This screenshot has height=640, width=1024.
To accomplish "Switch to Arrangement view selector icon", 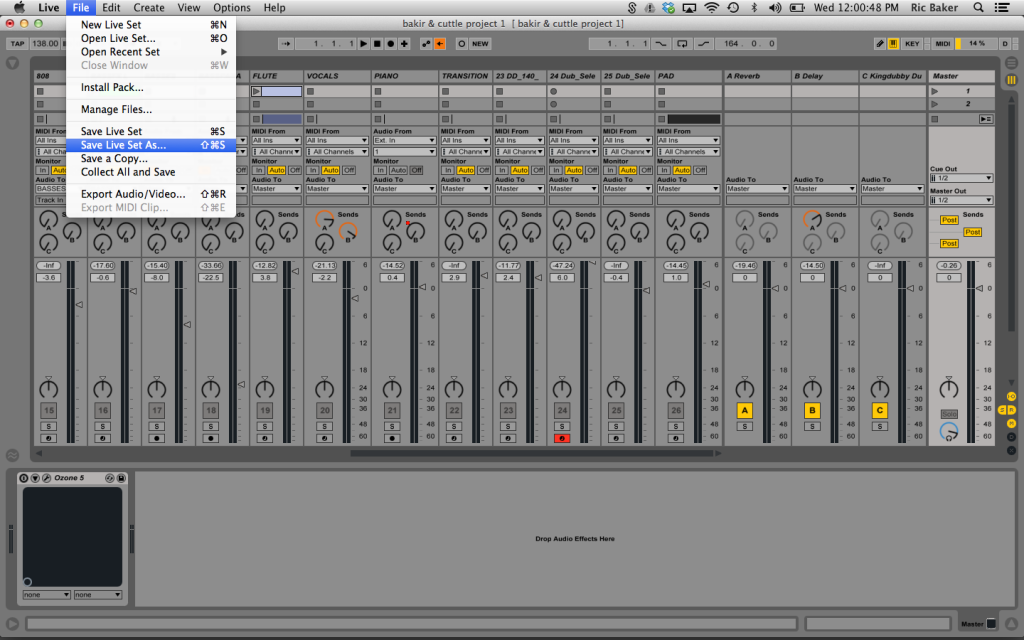I will pyautogui.click(x=1011, y=63).
